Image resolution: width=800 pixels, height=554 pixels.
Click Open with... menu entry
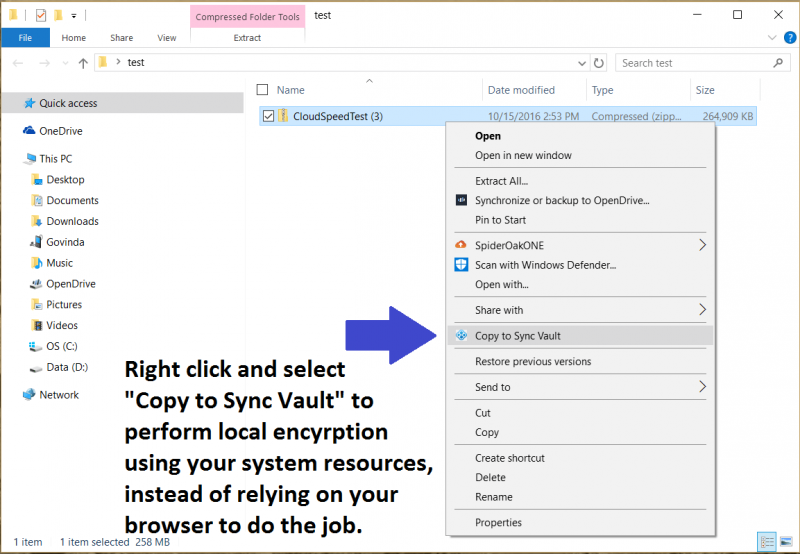[x=580, y=284]
